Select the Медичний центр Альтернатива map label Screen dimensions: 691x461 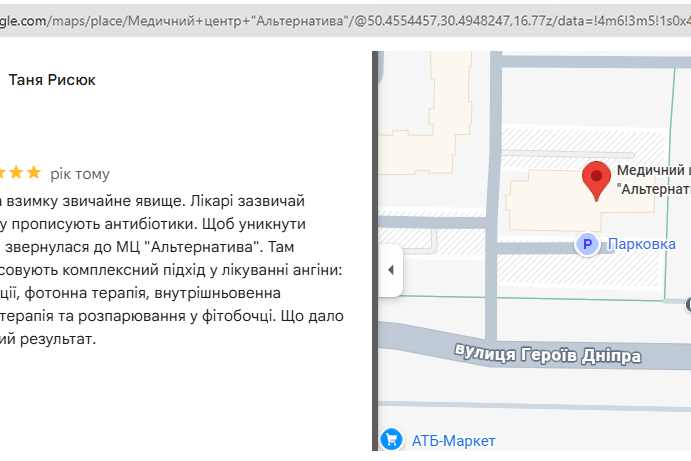[652, 179]
